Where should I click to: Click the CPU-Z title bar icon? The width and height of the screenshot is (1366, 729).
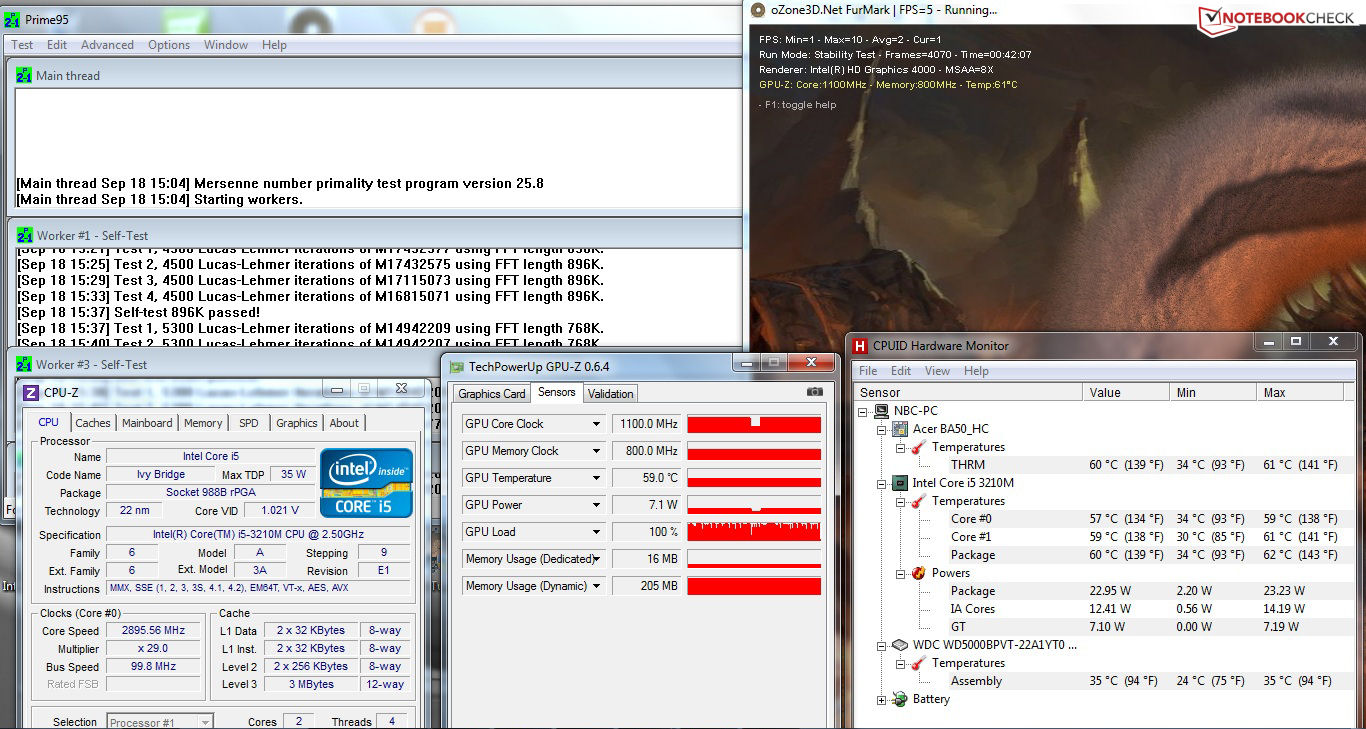point(30,392)
